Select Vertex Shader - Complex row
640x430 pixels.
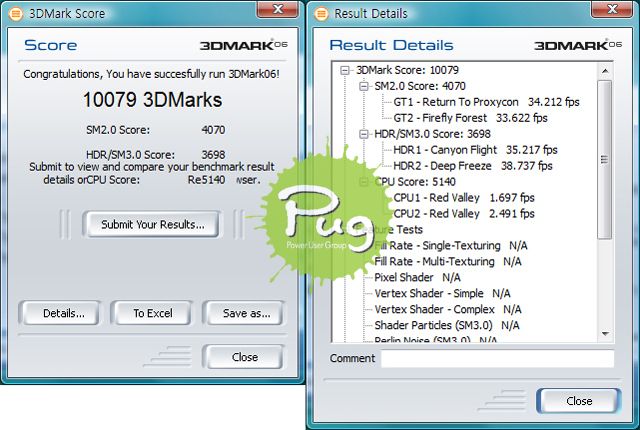(448, 309)
